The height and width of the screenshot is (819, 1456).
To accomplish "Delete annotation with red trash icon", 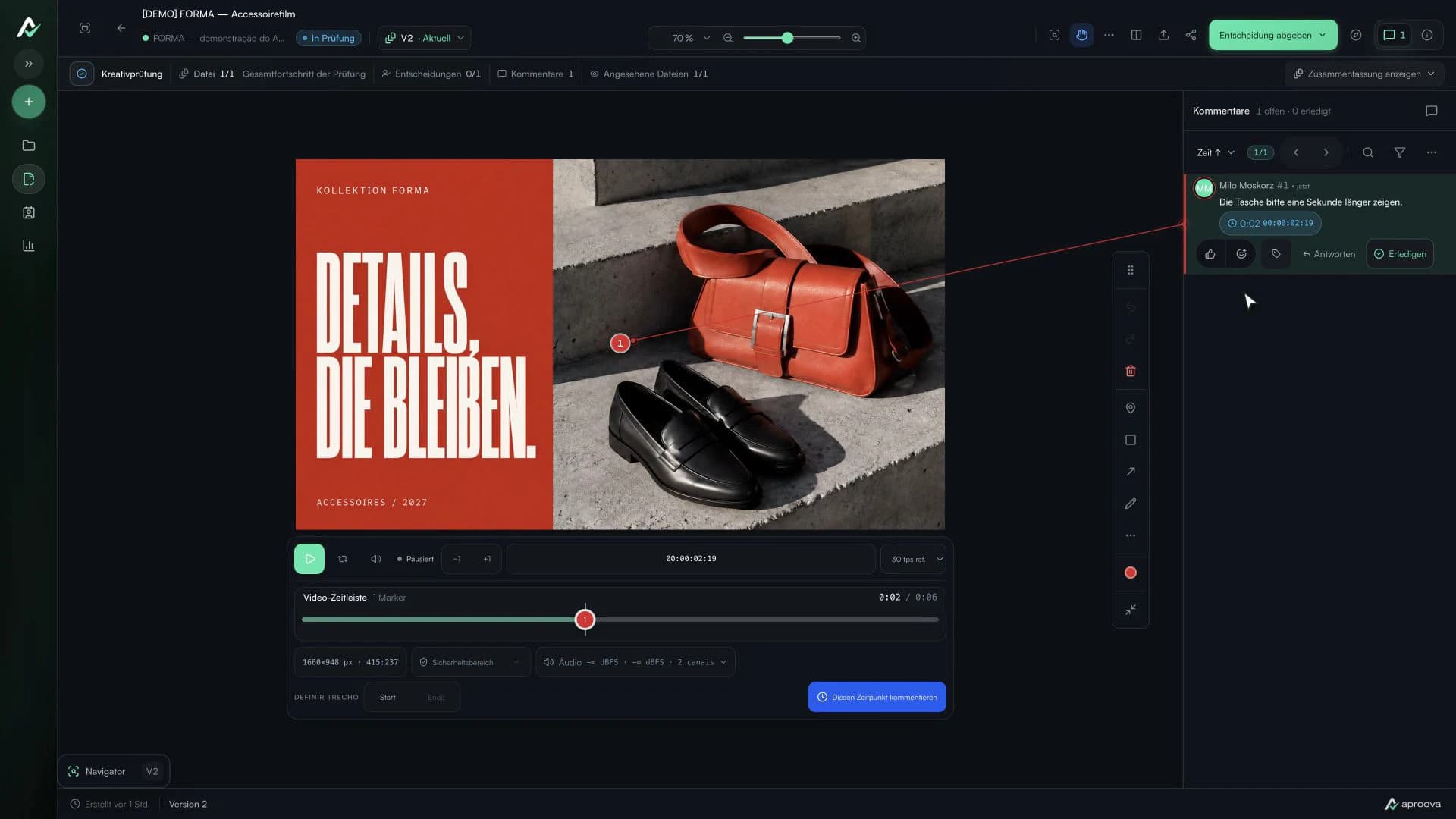I will [1131, 371].
